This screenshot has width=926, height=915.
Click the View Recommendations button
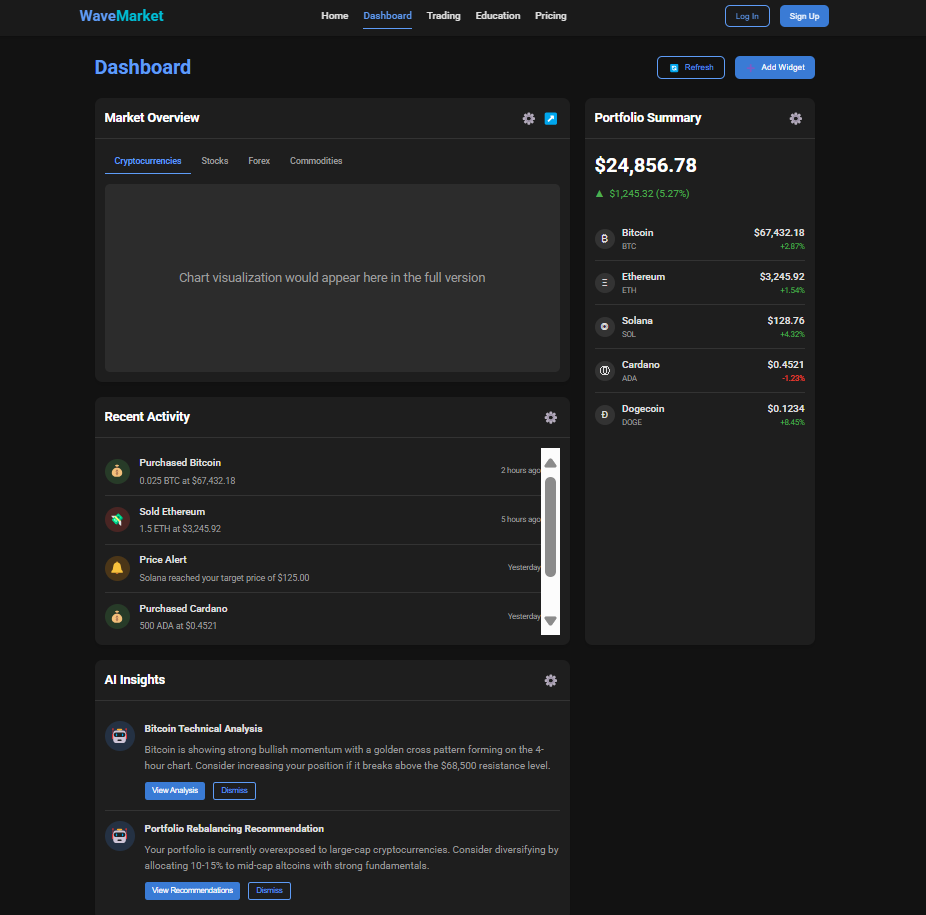click(x=193, y=890)
